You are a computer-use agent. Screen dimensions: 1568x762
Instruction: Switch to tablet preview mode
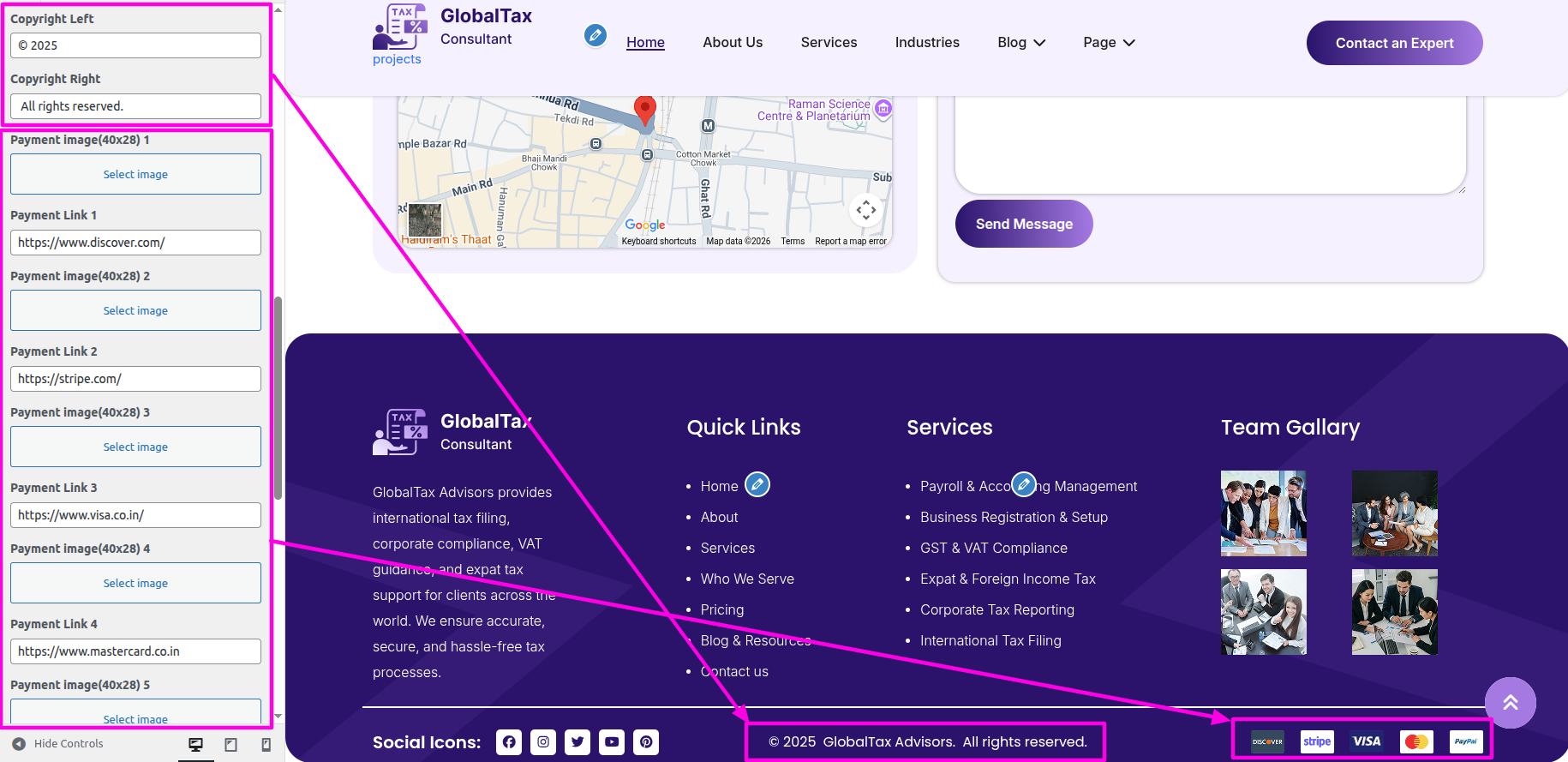230,744
